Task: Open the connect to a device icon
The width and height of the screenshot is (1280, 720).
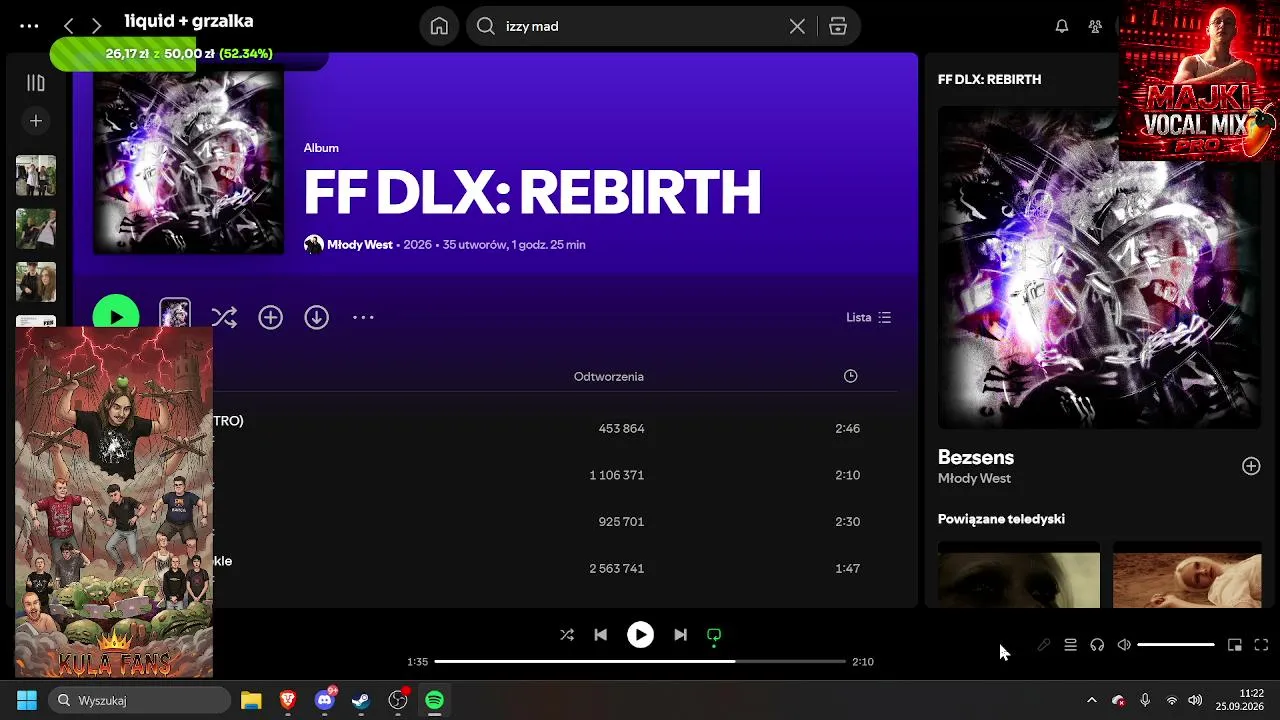Action: tap(1097, 645)
